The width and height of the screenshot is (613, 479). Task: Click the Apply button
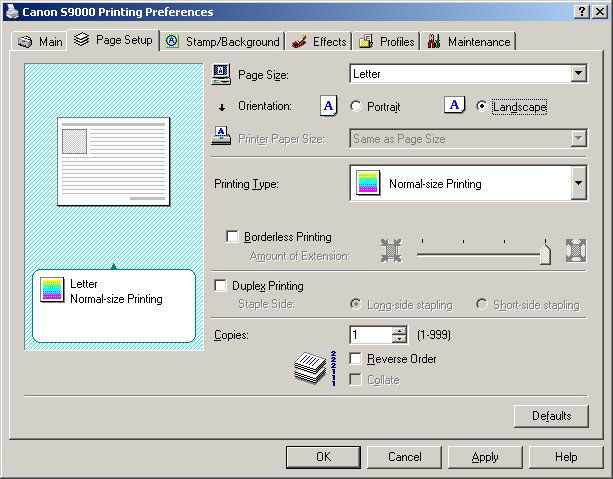point(485,457)
